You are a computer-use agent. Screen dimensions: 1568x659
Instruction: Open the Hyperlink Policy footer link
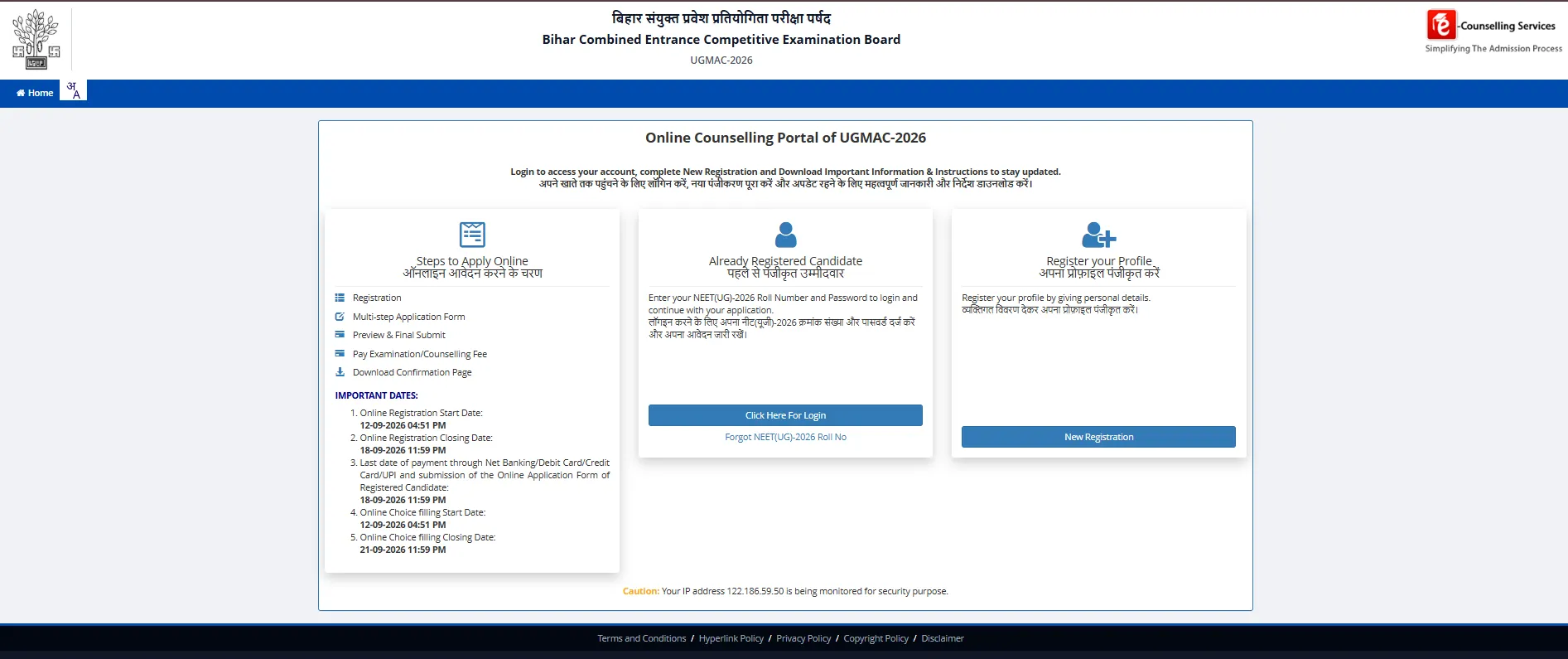click(731, 638)
